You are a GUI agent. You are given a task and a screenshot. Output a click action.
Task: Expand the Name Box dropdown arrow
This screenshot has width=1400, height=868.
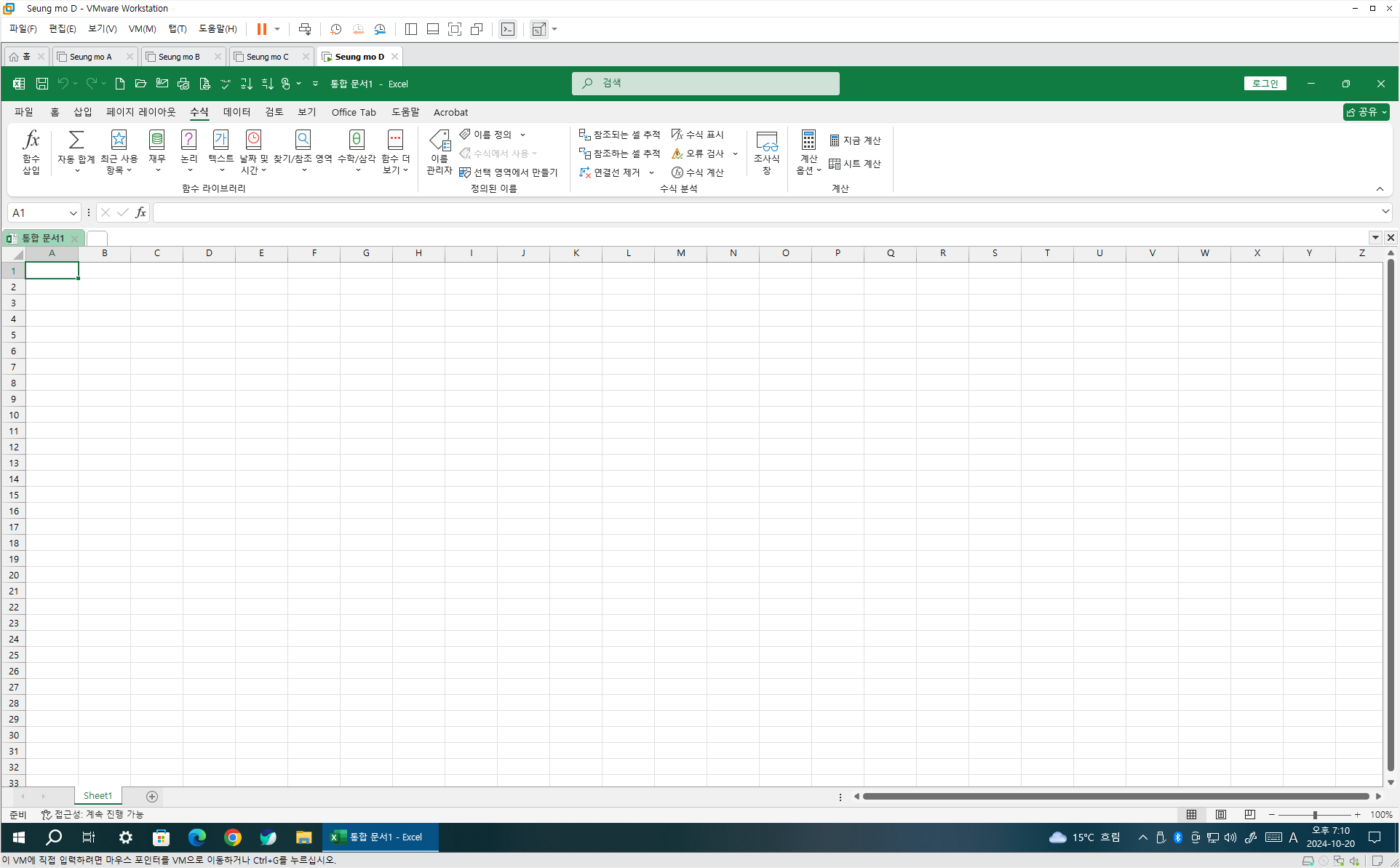pyautogui.click(x=73, y=212)
